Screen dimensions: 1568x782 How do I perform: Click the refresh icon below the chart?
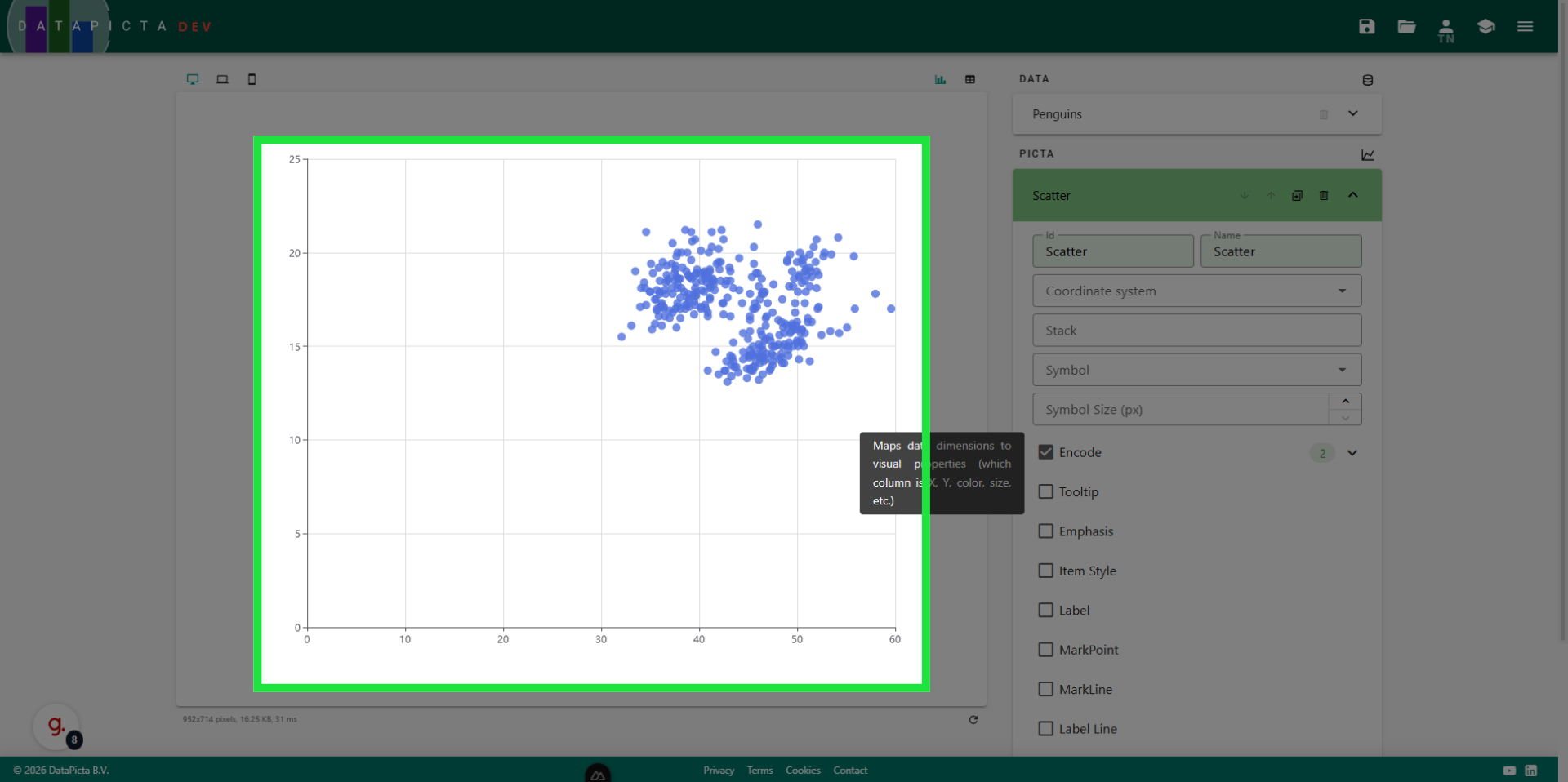[973, 720]
